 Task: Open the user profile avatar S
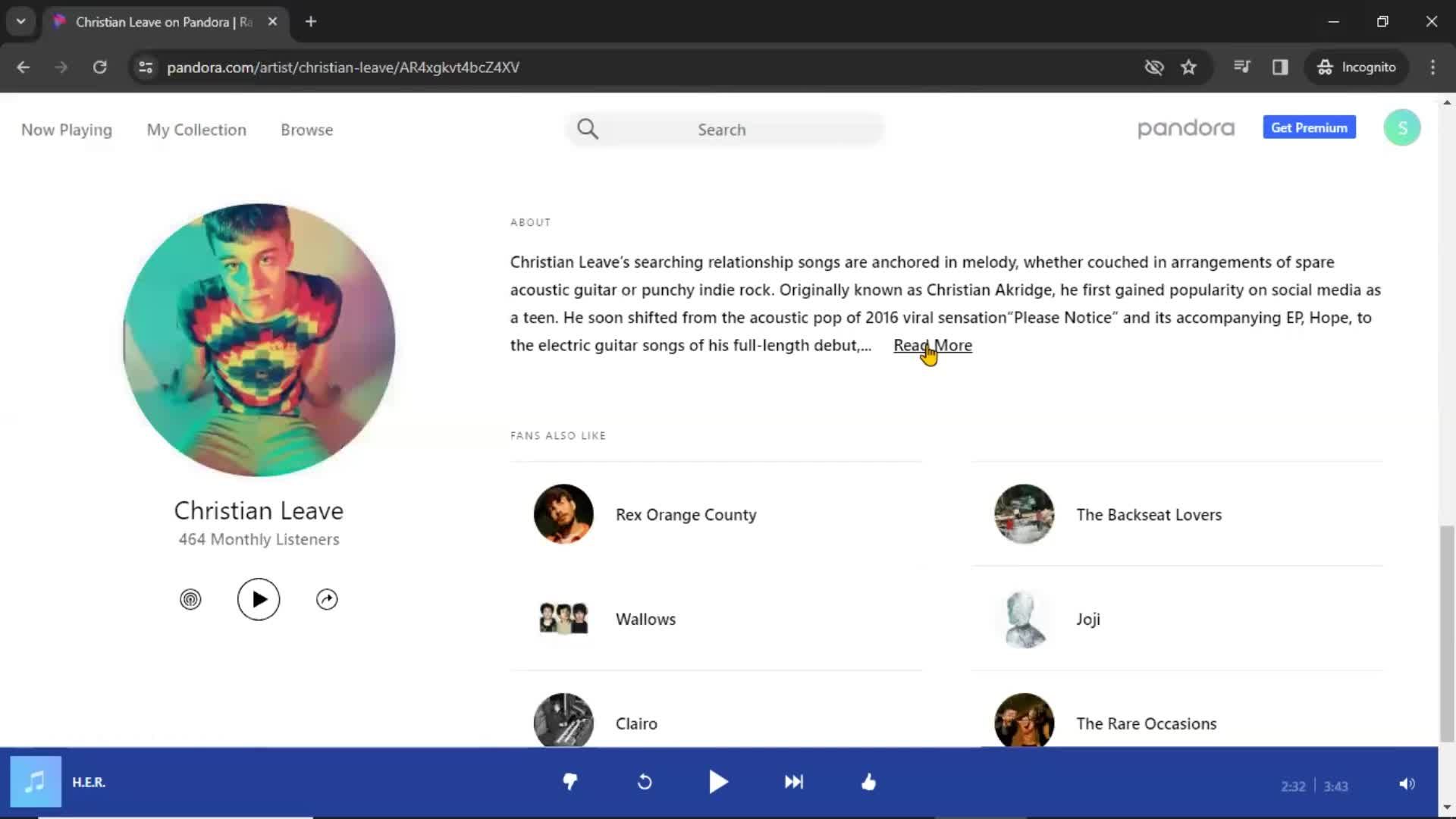tap(1402, 127)
